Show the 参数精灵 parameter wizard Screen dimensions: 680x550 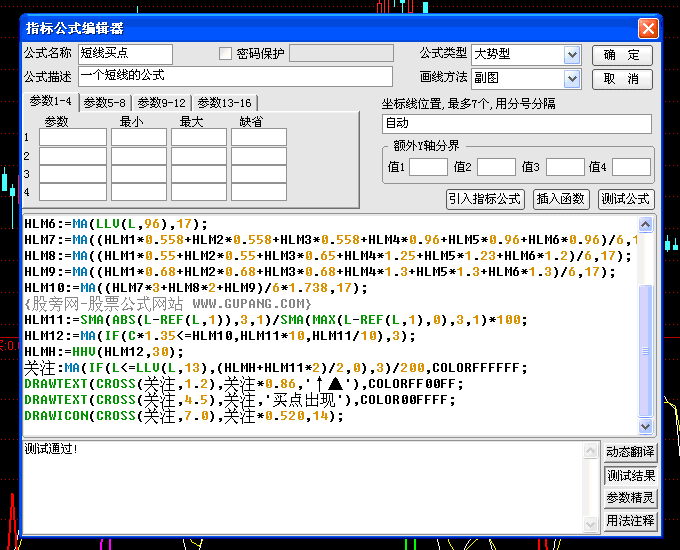[x=631, y=498]
